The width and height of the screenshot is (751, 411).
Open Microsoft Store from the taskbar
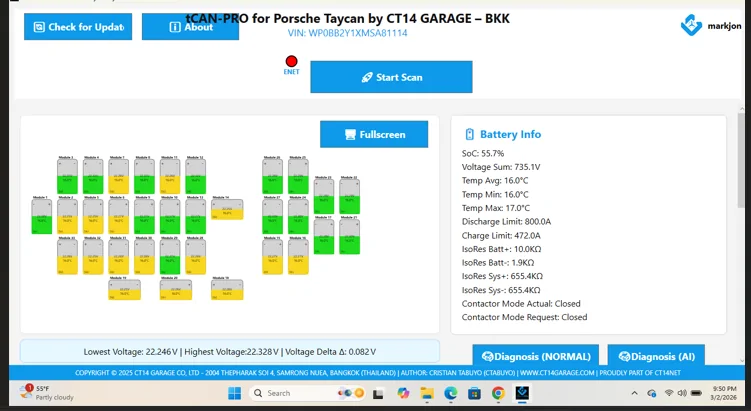coord(475,393)
